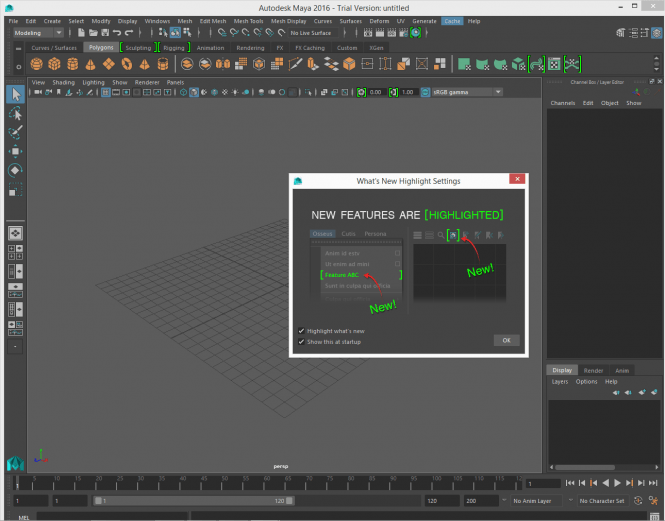
Task: Switch to four view panel layout
Action: click(16, 252)
